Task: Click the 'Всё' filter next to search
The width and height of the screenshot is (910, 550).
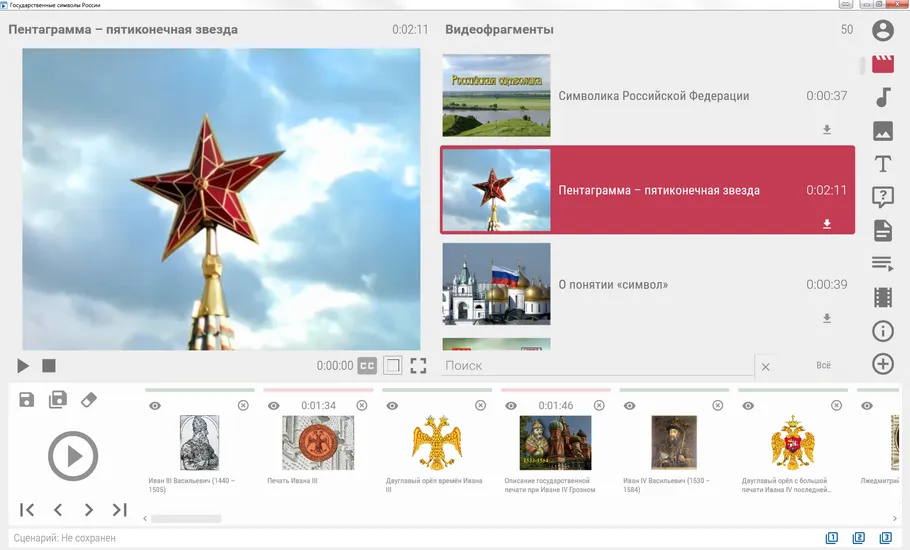Action: (x=823, y=366)
